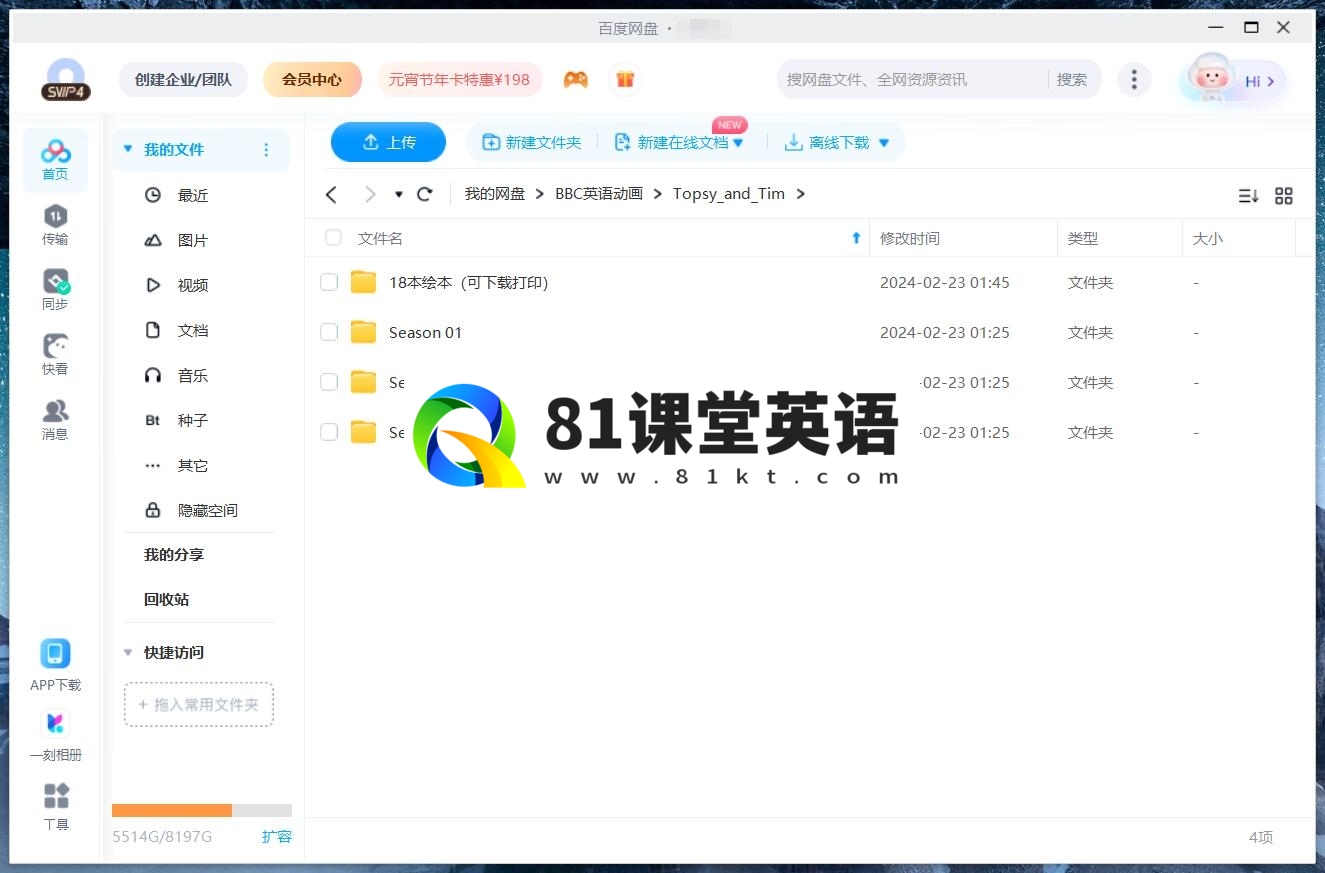Viewport: 1325px width, 873px height.
Task: Click the 视频 video play icon
Action: (153, 285)
